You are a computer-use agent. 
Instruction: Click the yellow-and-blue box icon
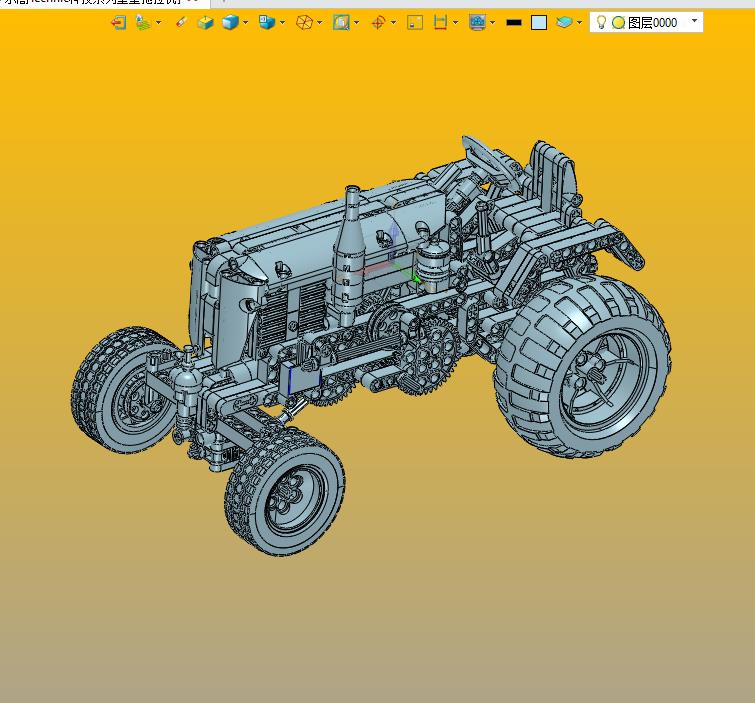tap(206, 22)
